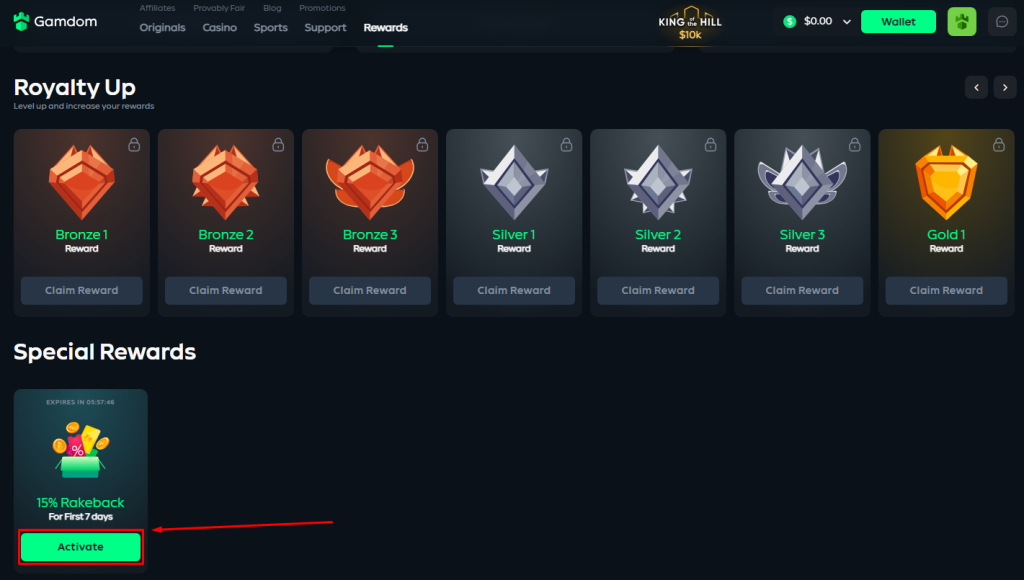The image size is (1024, 580).
Task: Click the Gamdom logo
Action: [56, 22]
